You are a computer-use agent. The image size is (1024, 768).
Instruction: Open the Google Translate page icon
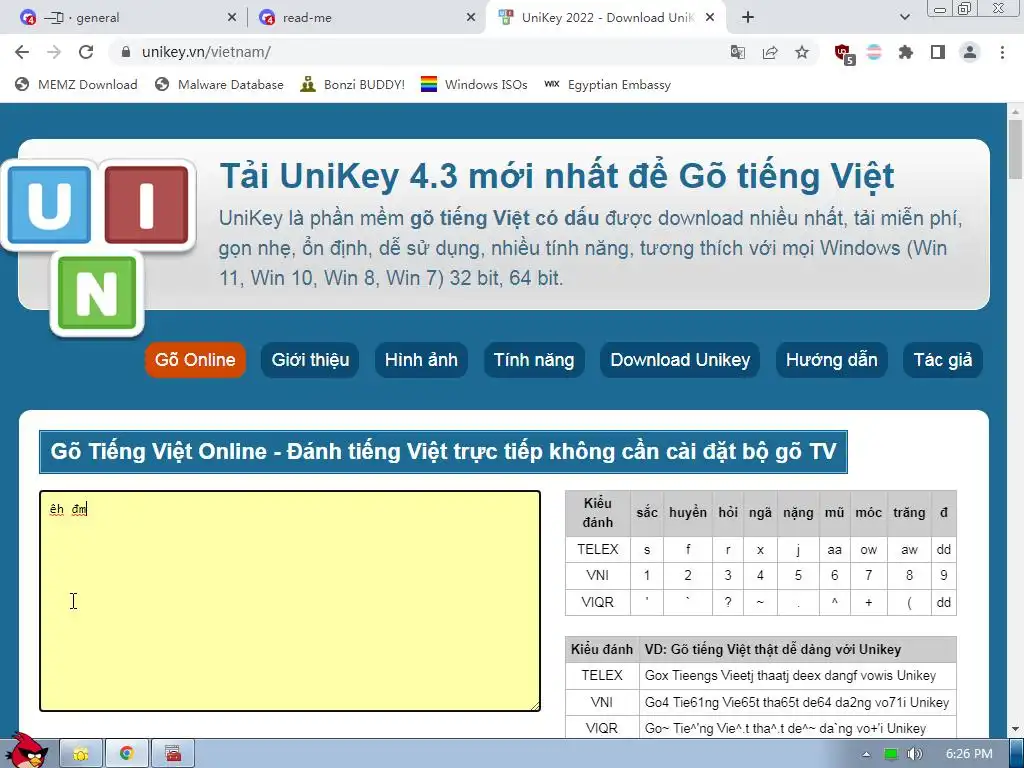737,52
